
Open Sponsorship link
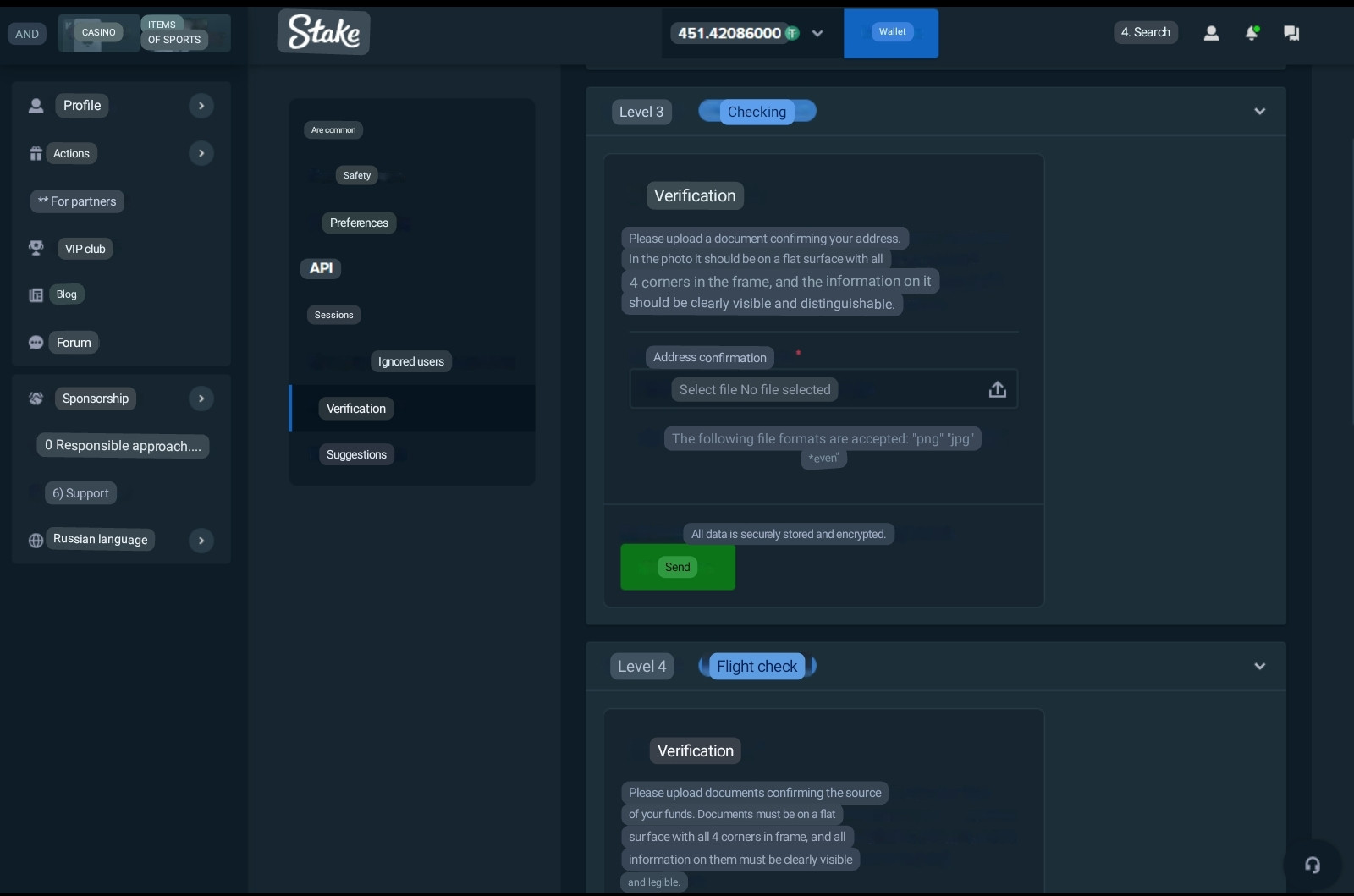(x=96, y=399)
